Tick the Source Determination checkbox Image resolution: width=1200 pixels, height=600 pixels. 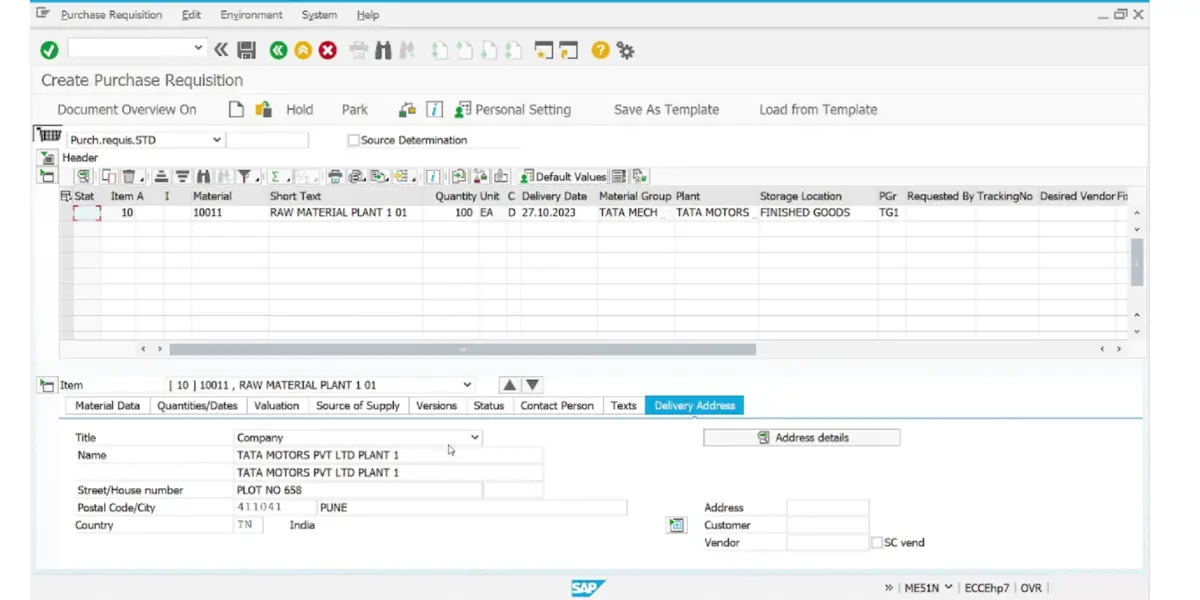(x=353, y=140)
